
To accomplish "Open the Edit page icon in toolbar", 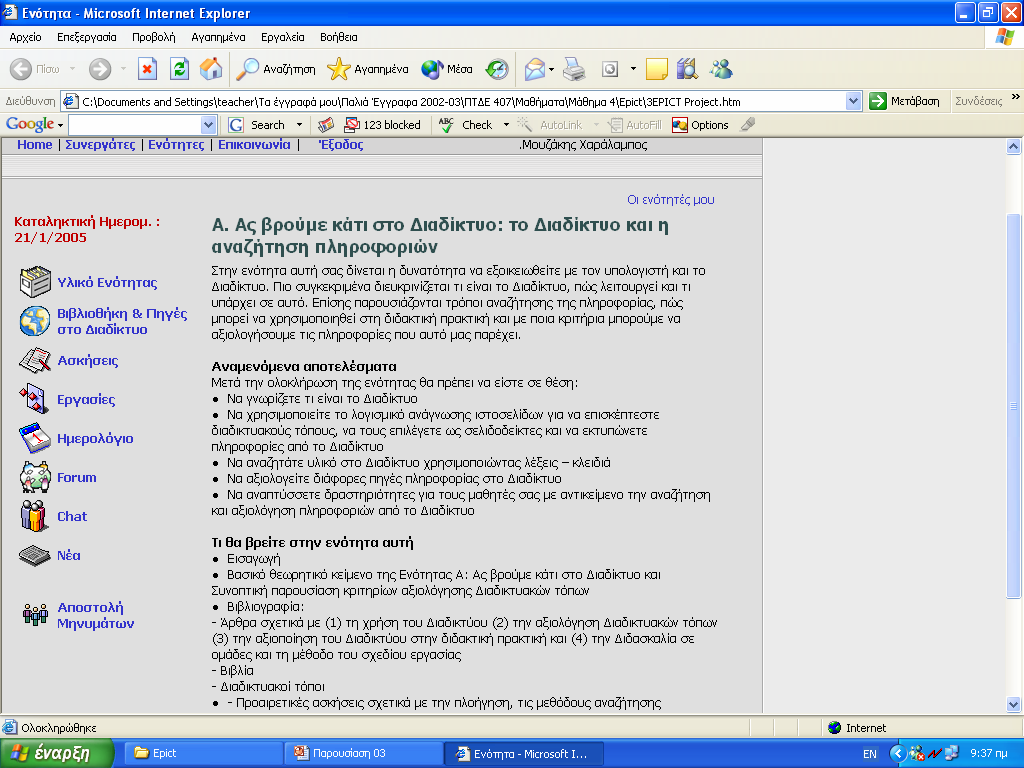I will [x=610, y=69].
